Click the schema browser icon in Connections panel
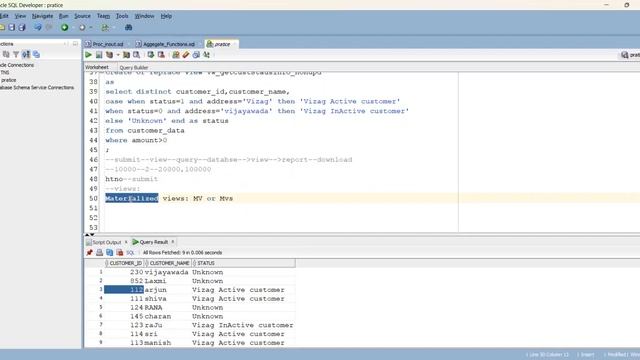 coord(26,54)
